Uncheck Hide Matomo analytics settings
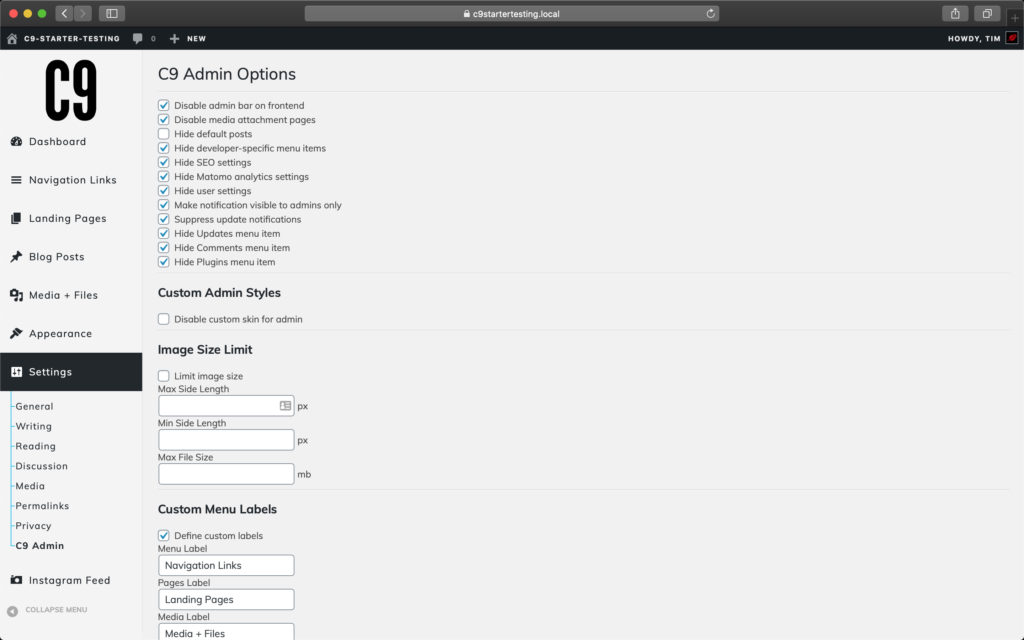Viewport: 1024px width, 640px height. click(163, 176)
